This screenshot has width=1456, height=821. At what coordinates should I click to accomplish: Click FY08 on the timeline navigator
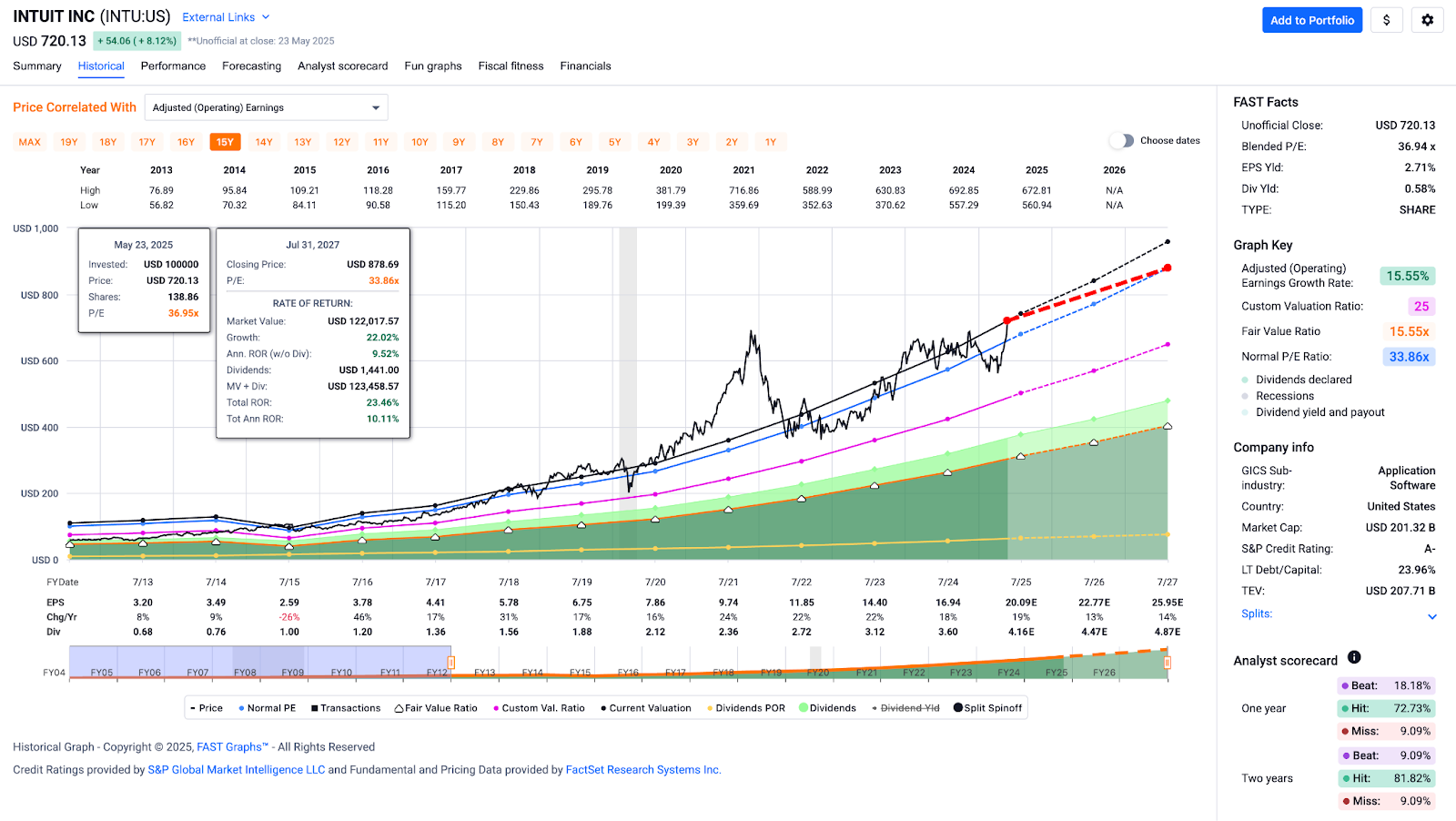pos(245,673)
